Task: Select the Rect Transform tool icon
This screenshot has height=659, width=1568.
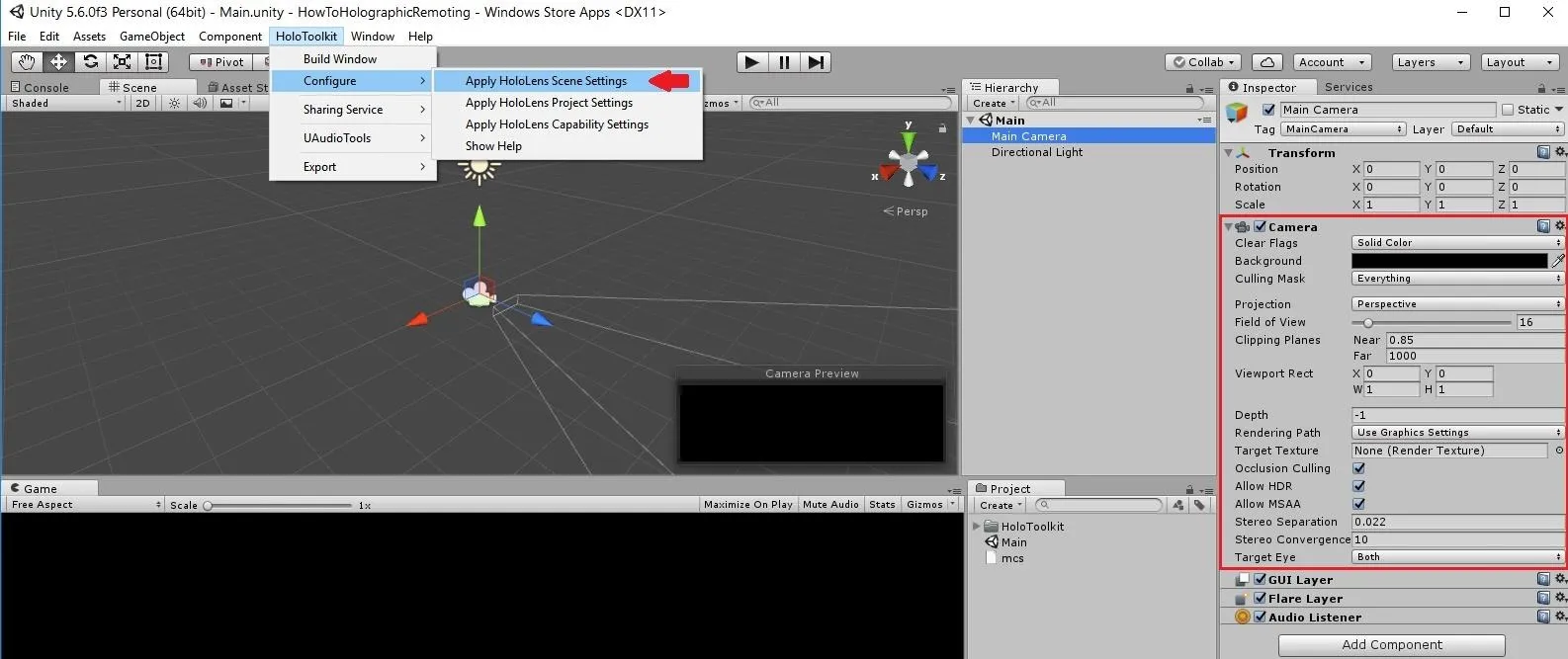Action: tap(153, 62)
